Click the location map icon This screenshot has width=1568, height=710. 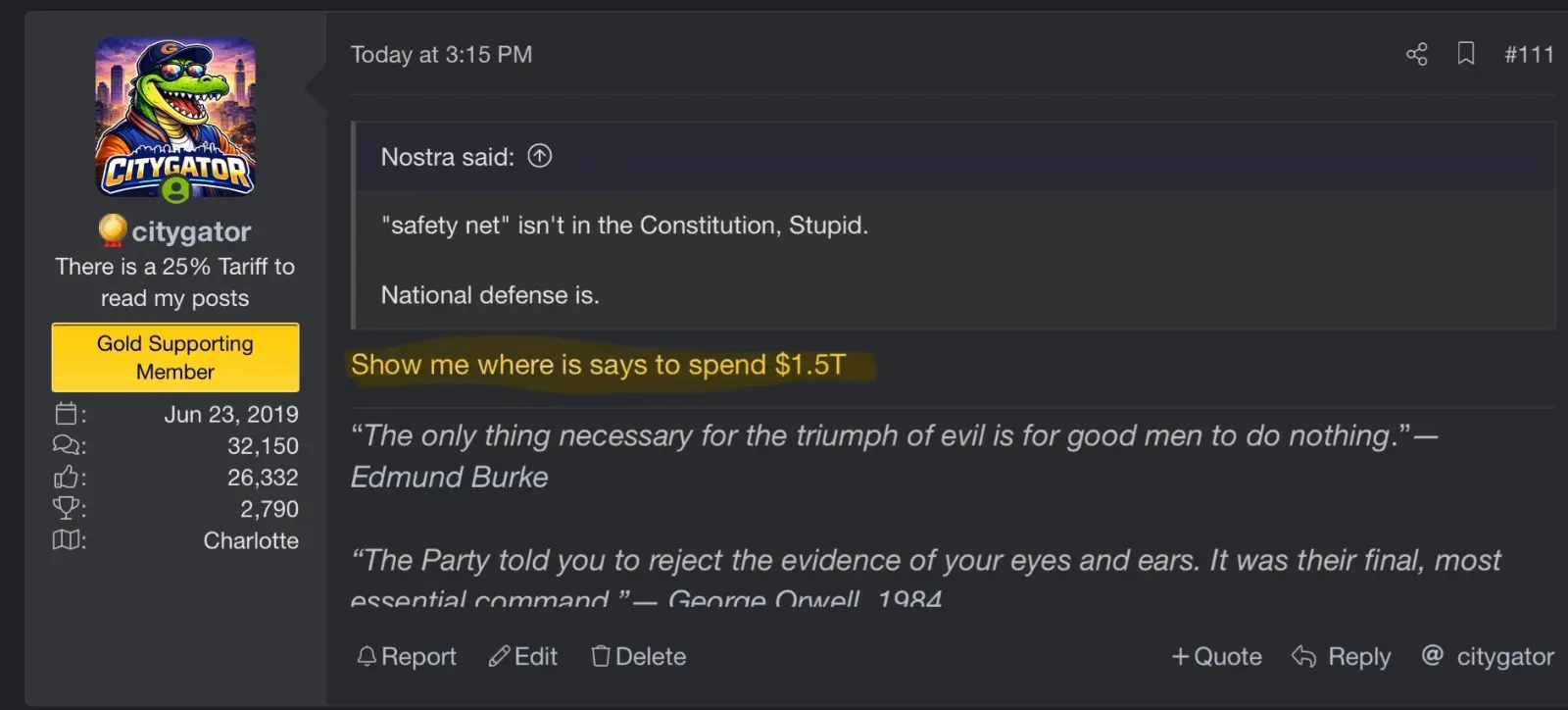tap(67, 540)
